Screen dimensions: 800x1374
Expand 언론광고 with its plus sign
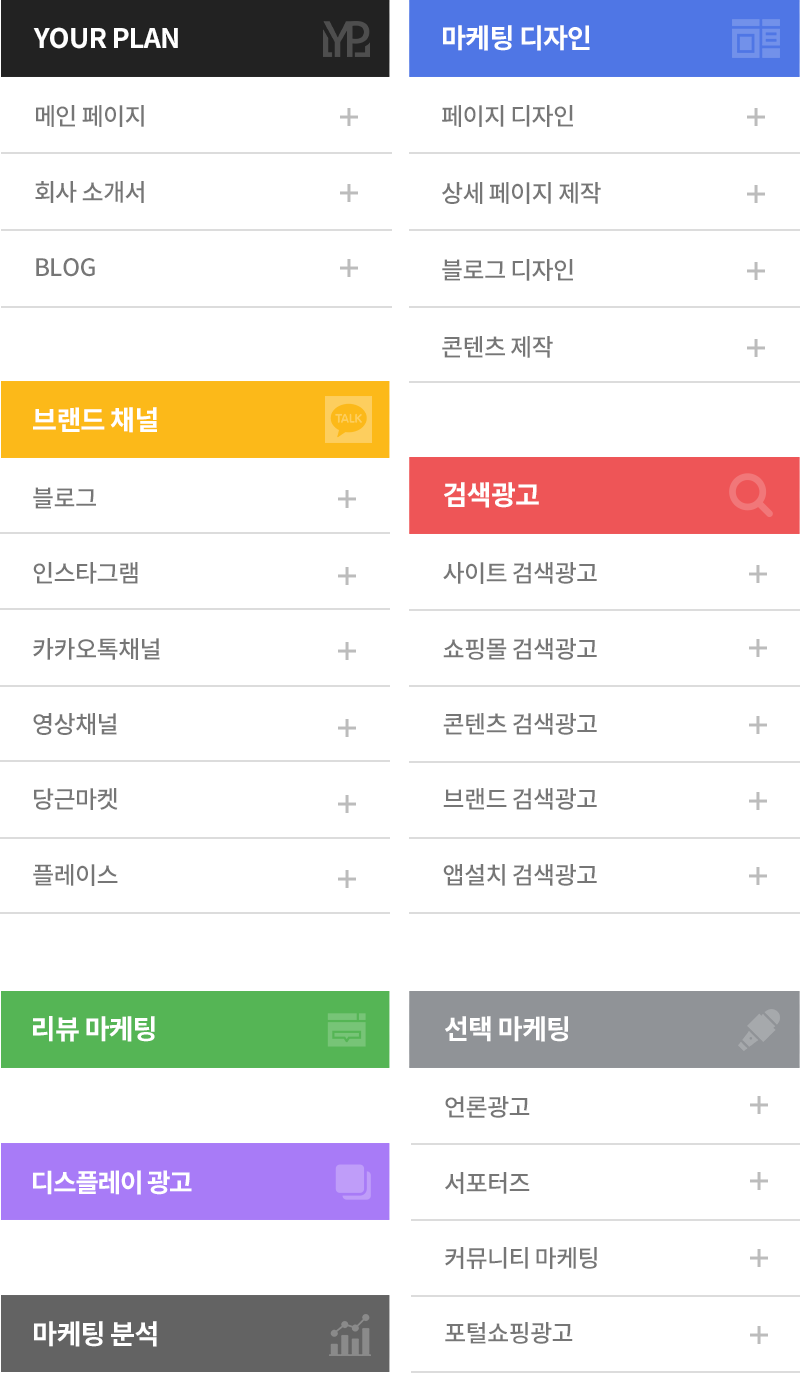click(x=758, y=1105)
